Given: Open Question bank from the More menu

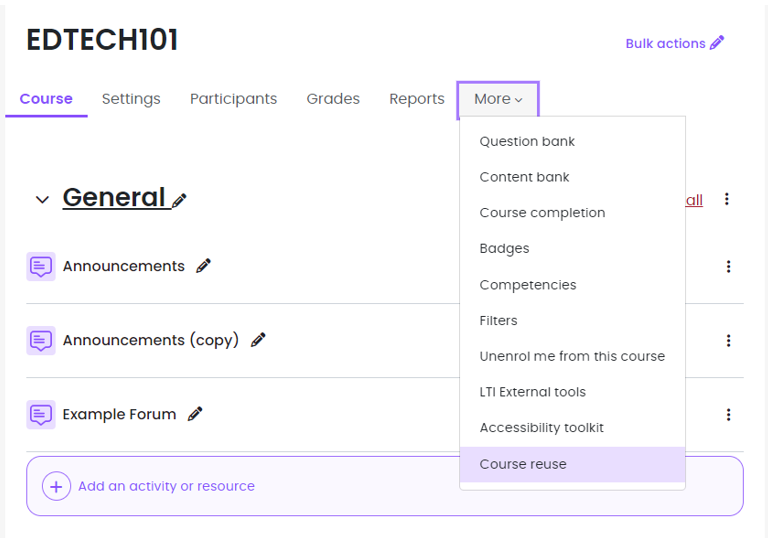Looking at the screenshot, I should [x=527, y=141].
